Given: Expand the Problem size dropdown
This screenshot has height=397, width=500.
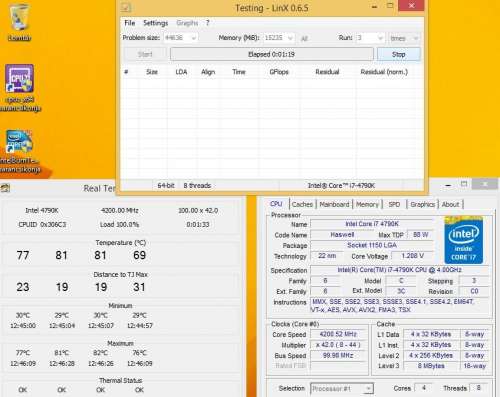Looking at the screenshot, I should tap(194, 38).
